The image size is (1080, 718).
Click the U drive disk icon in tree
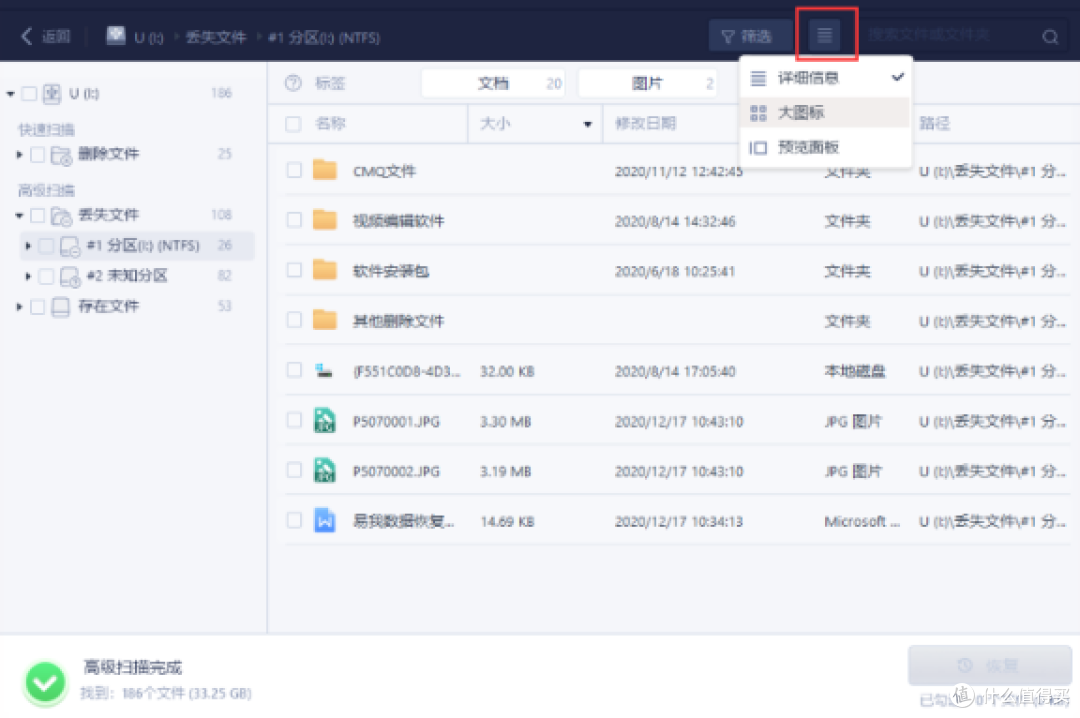52,94
